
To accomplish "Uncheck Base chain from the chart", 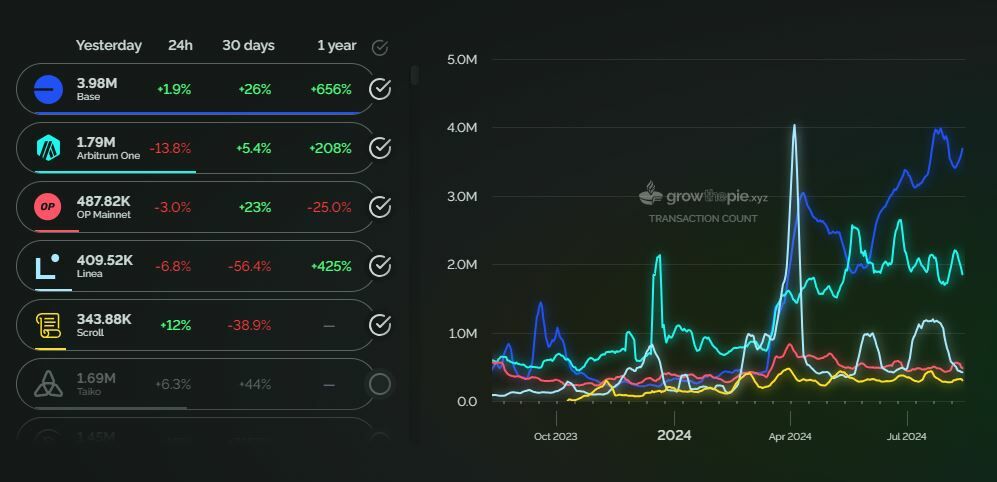I will 380,89.
